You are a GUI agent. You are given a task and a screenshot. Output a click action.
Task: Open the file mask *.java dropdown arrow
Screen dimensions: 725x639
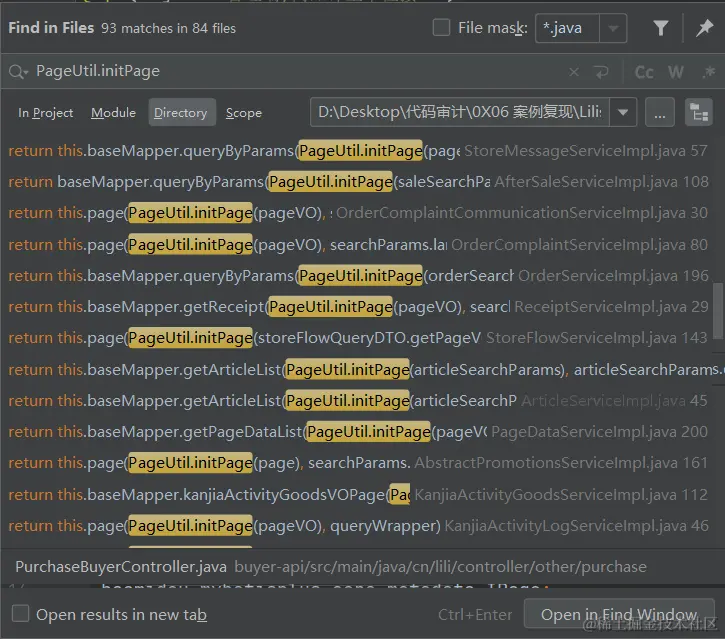613,28
